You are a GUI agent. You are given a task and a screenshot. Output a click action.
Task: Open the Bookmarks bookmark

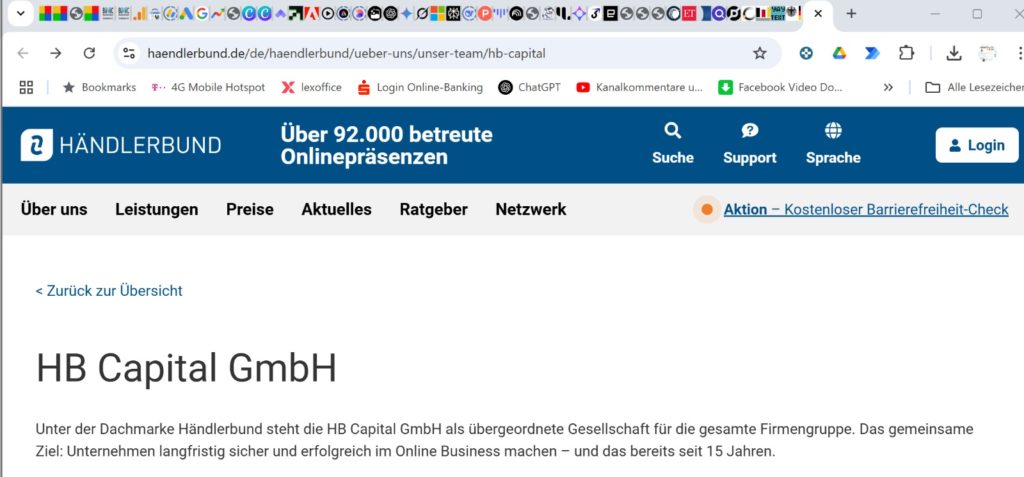(x=99, y=87)
